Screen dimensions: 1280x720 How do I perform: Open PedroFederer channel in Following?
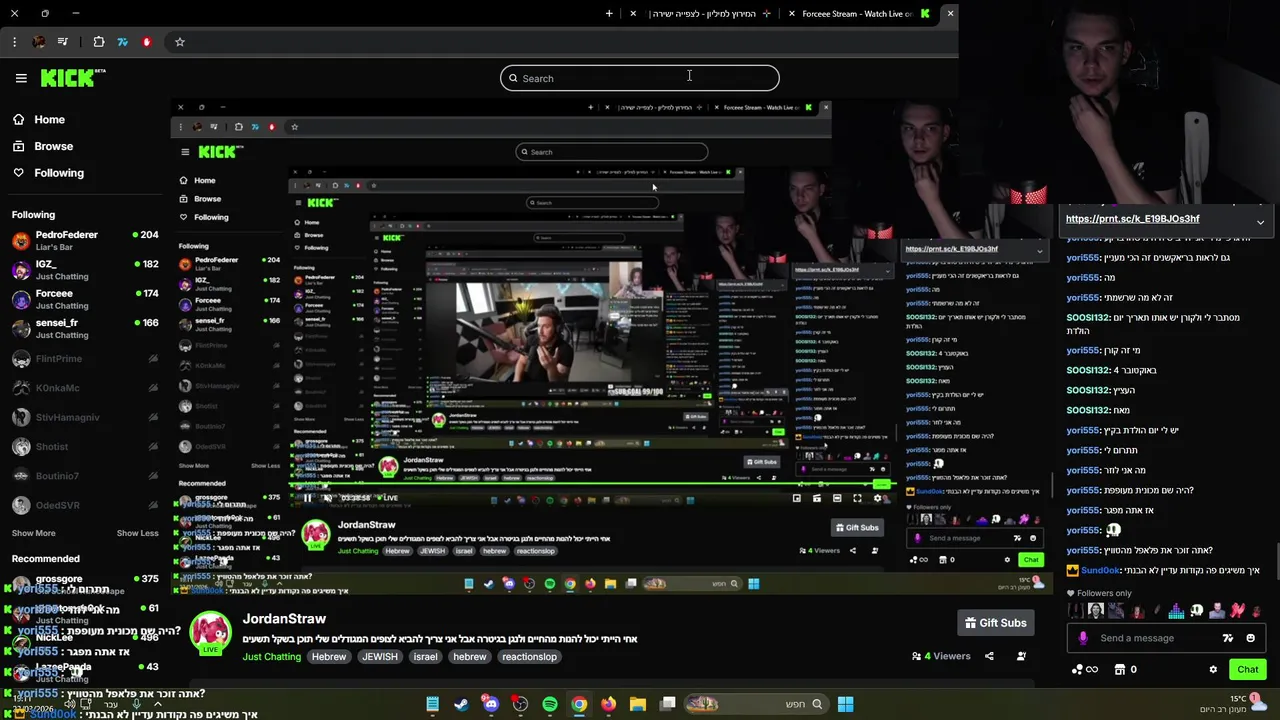click(84, 241)
